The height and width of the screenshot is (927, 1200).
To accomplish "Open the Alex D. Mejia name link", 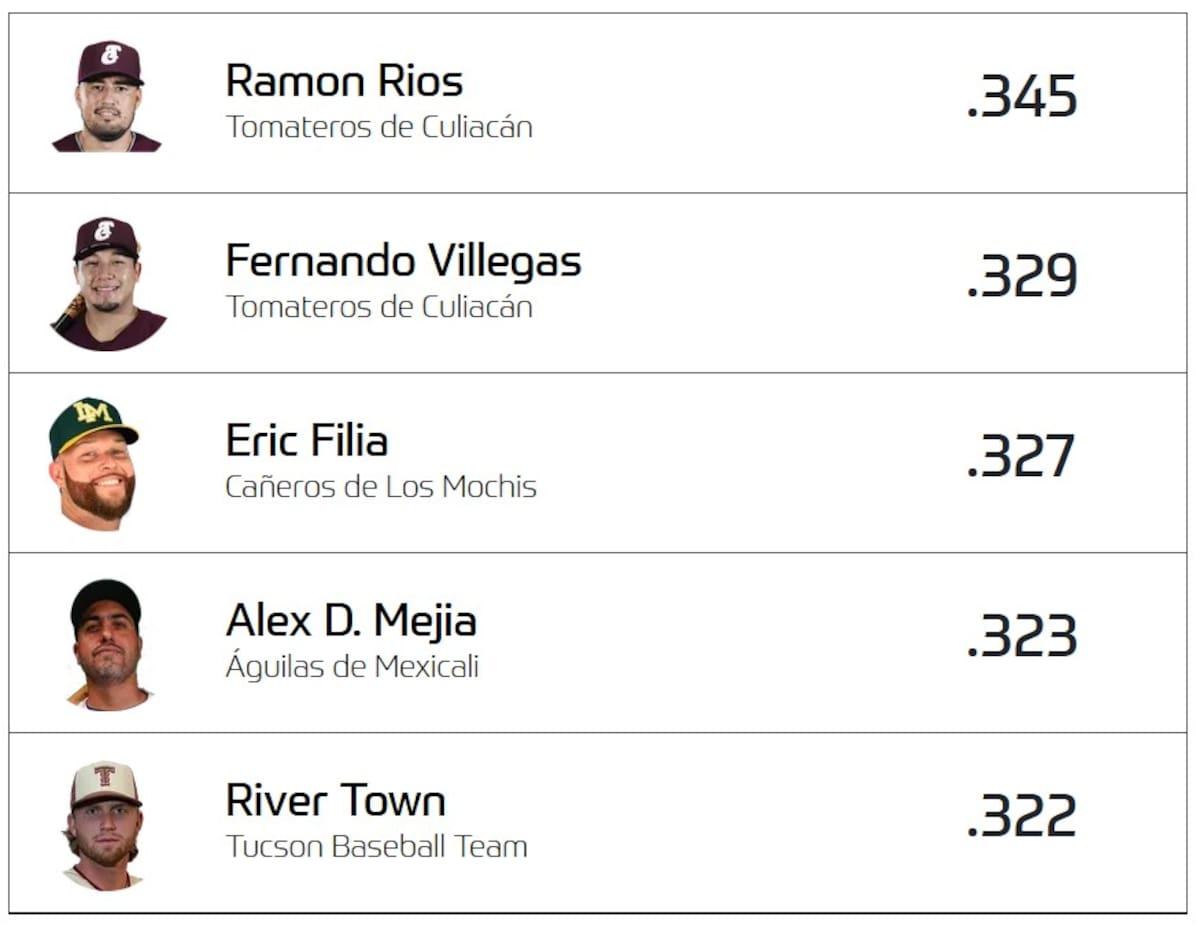I will (x=351, y=621).
